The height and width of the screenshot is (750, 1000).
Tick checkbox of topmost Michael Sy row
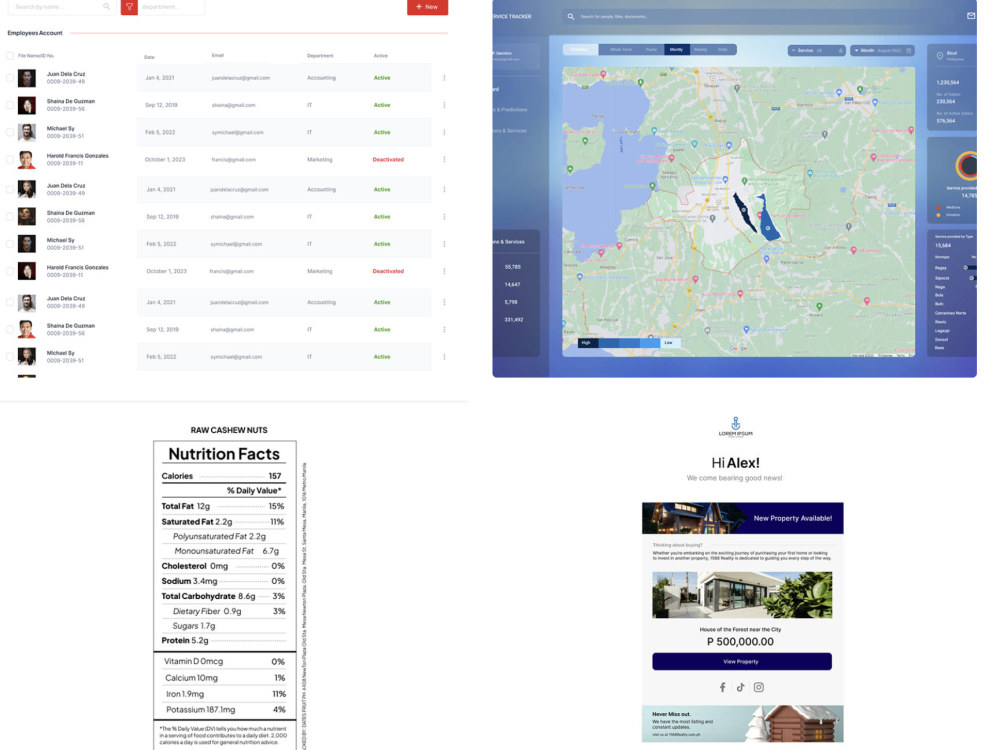[10, 132]
